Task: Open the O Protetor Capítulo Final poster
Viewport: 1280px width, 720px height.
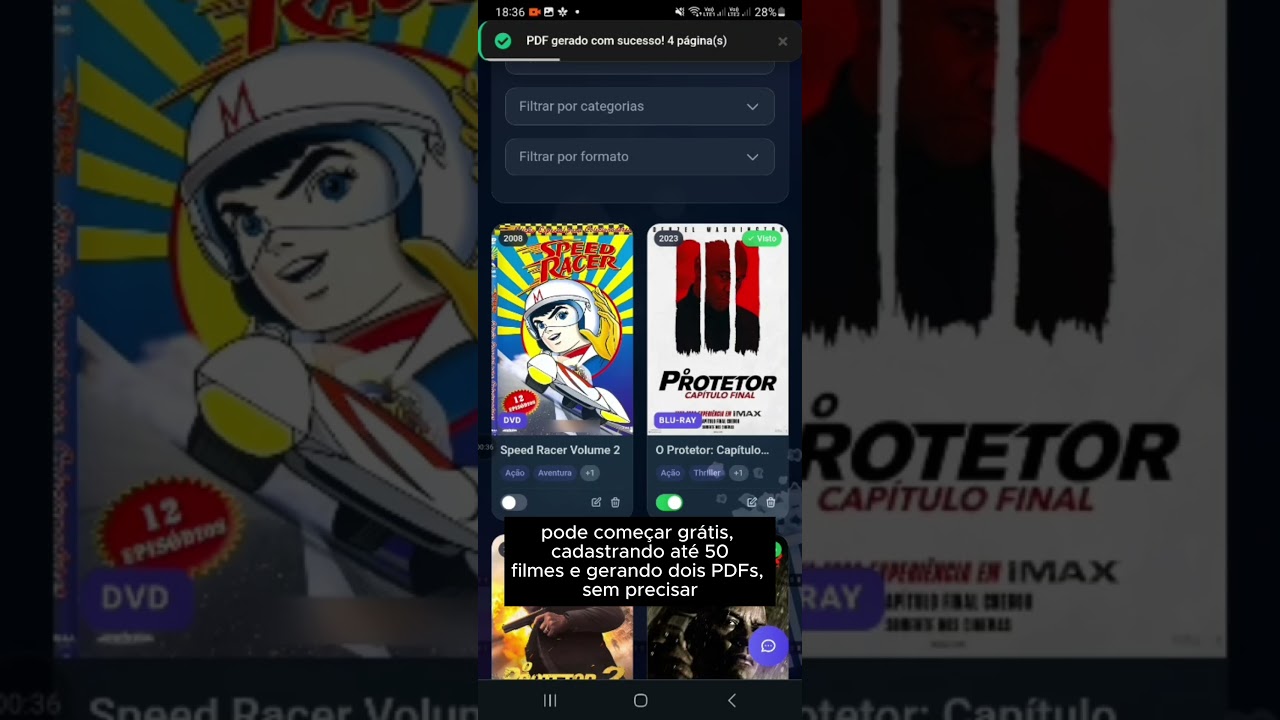Action: pyautogui.click(x=718, y=330)
